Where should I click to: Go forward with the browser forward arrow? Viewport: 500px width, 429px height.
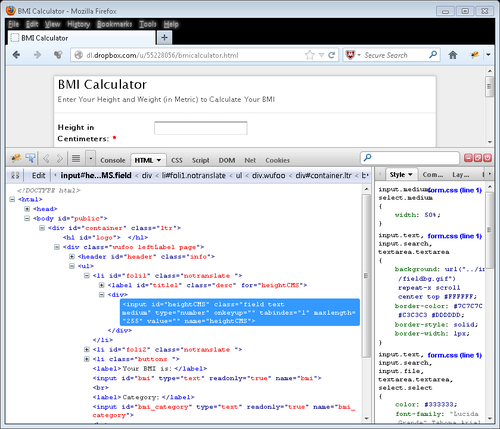coord(37,55)
